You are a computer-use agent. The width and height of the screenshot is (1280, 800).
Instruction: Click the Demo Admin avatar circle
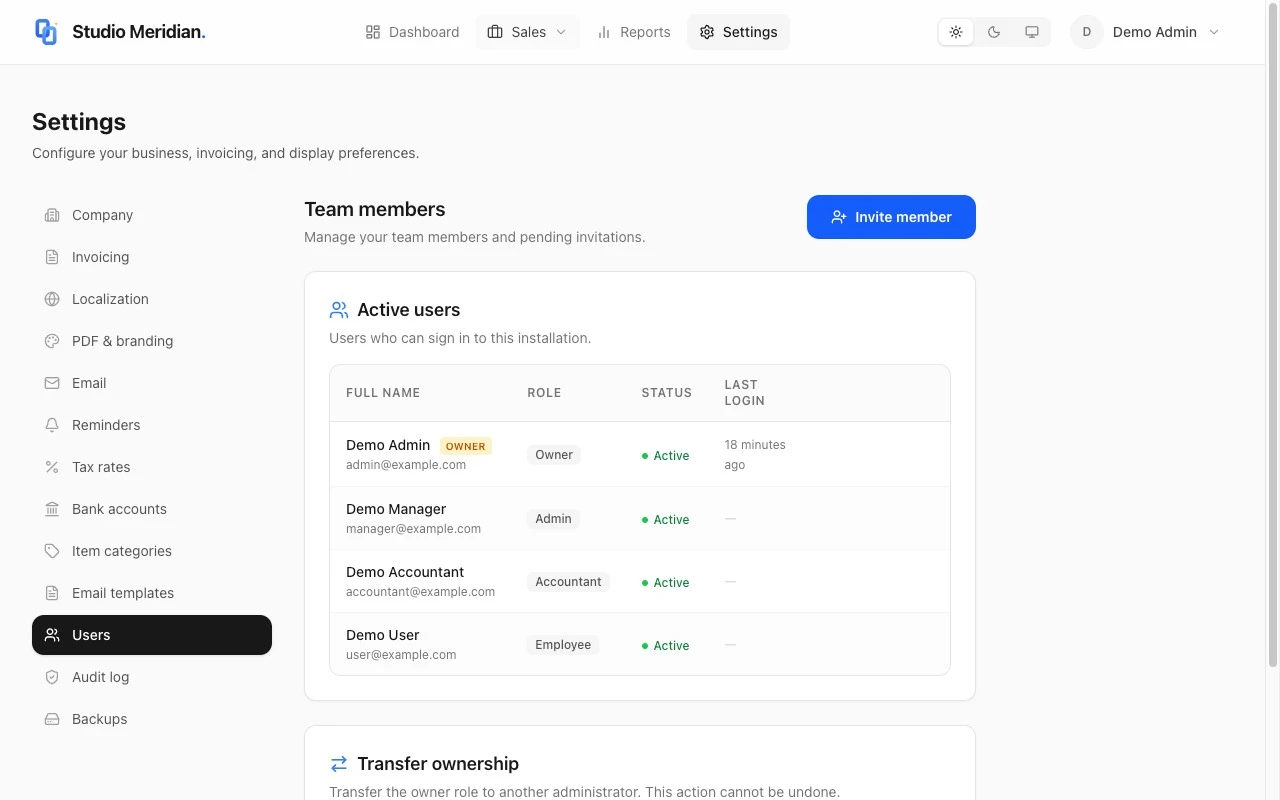click(x=1087, y=32)
